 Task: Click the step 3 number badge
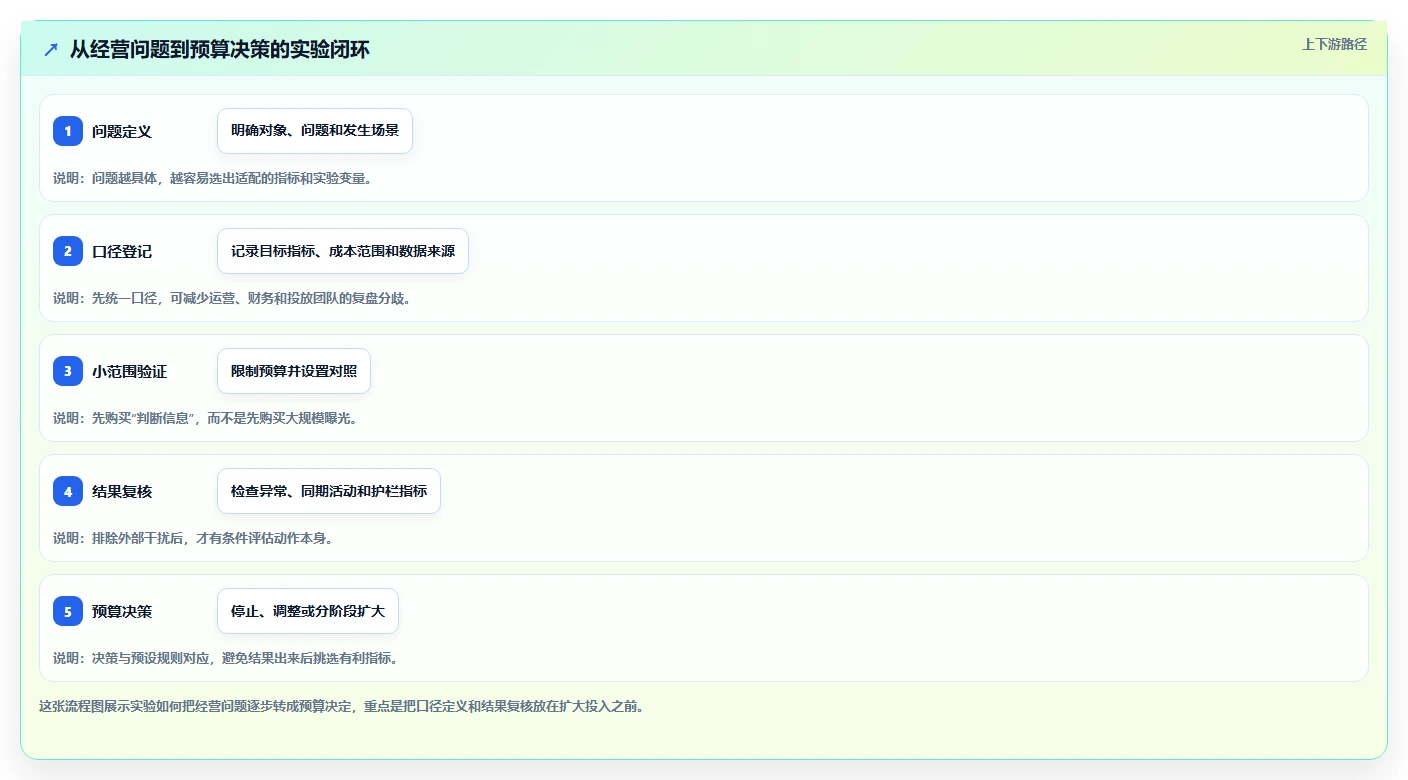click(68, 371)
